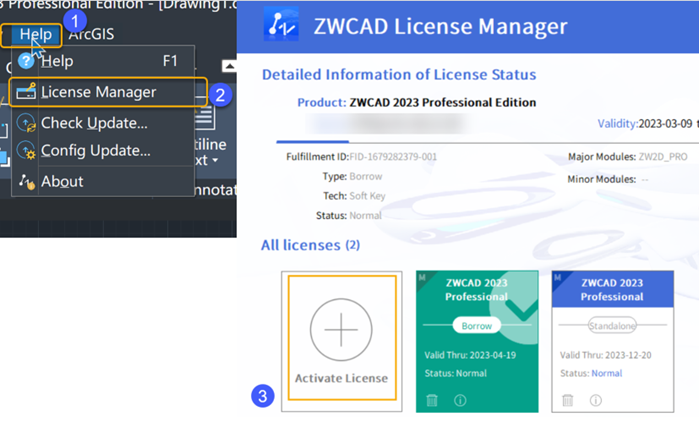Click the Standalone badge on white card
The image size is (699, 422).
(x=612, y=326)
